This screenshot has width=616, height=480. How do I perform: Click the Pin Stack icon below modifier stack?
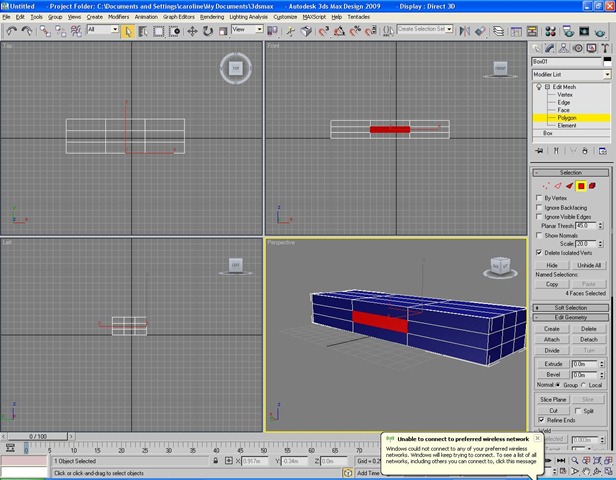tap(539, 151)
